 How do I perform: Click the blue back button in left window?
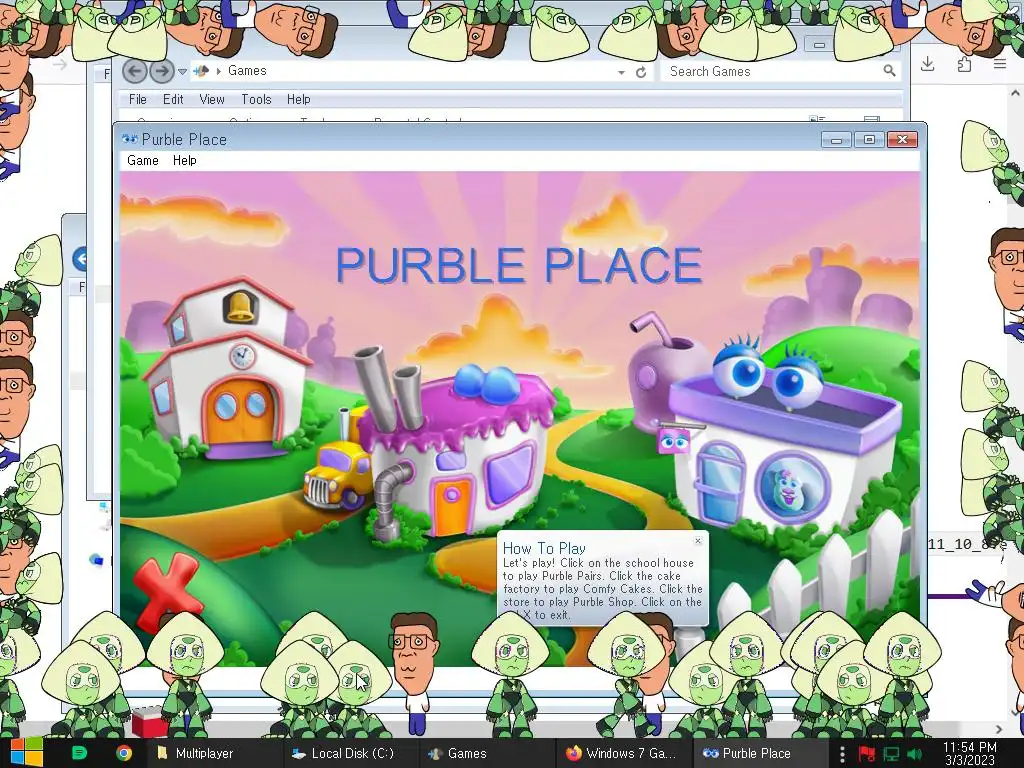pyautogui.click(x=80, y=259)
